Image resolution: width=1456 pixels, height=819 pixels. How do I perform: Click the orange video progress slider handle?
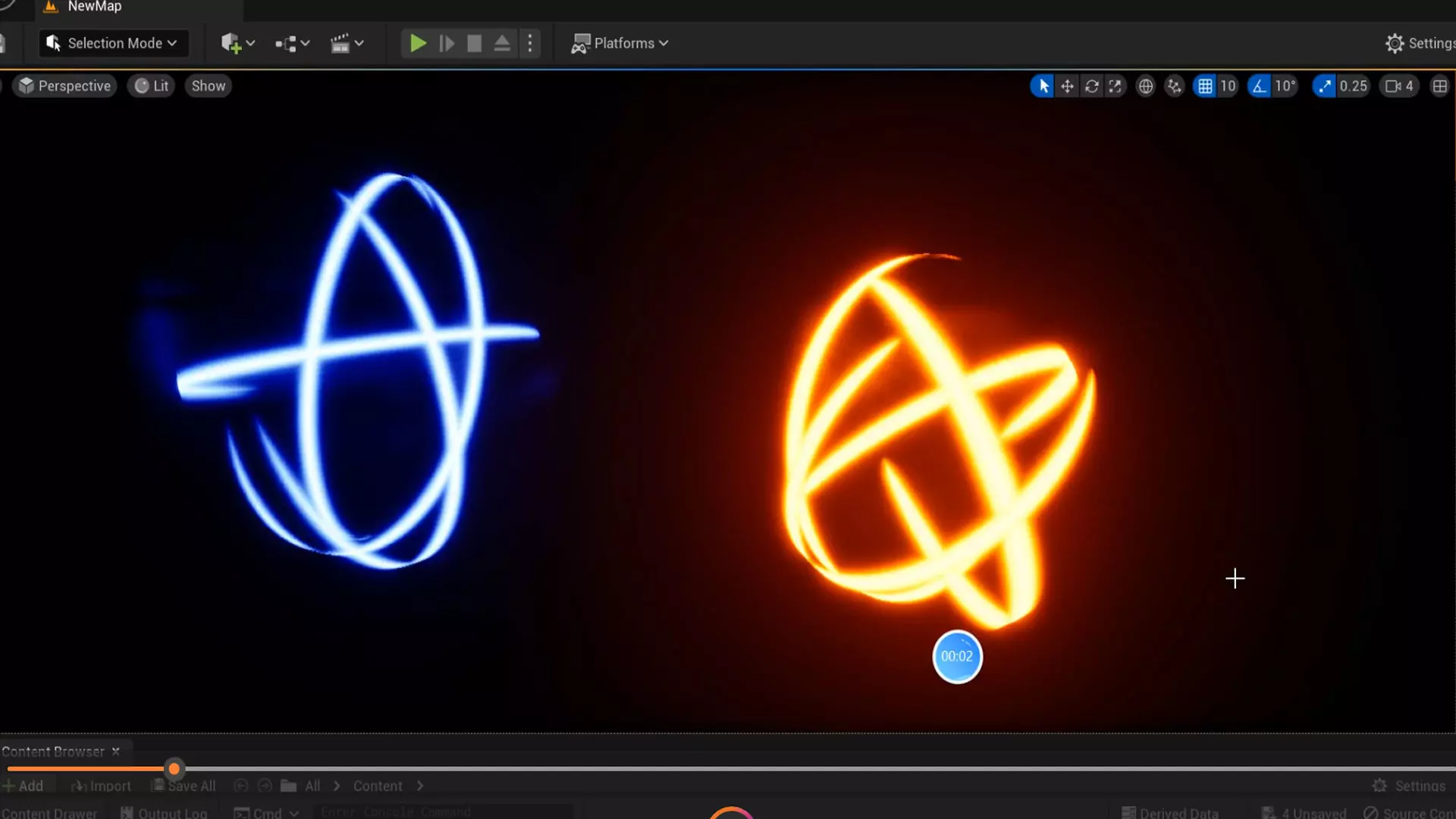[x=174, y=769]
